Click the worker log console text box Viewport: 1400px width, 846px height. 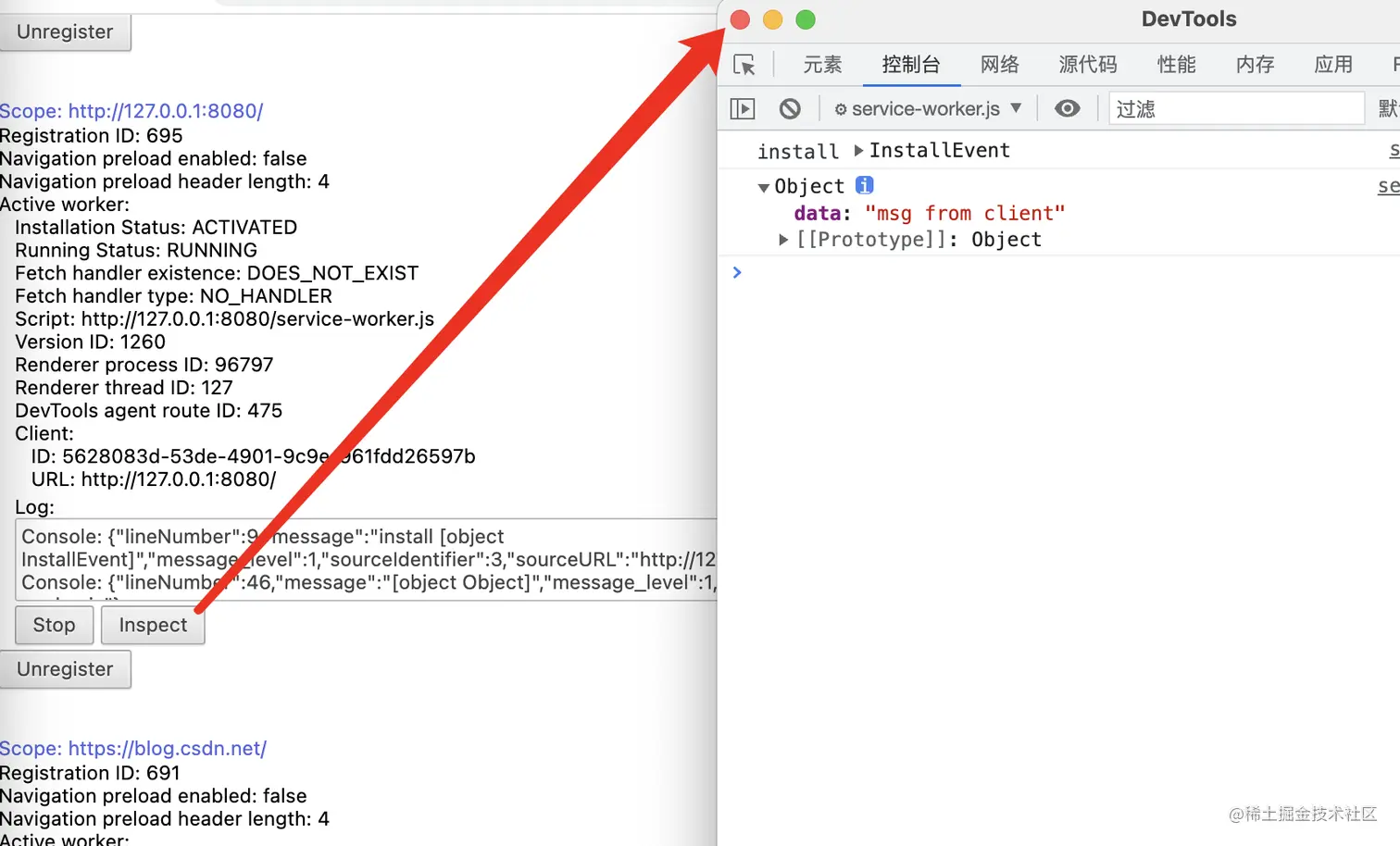[367, 559]
